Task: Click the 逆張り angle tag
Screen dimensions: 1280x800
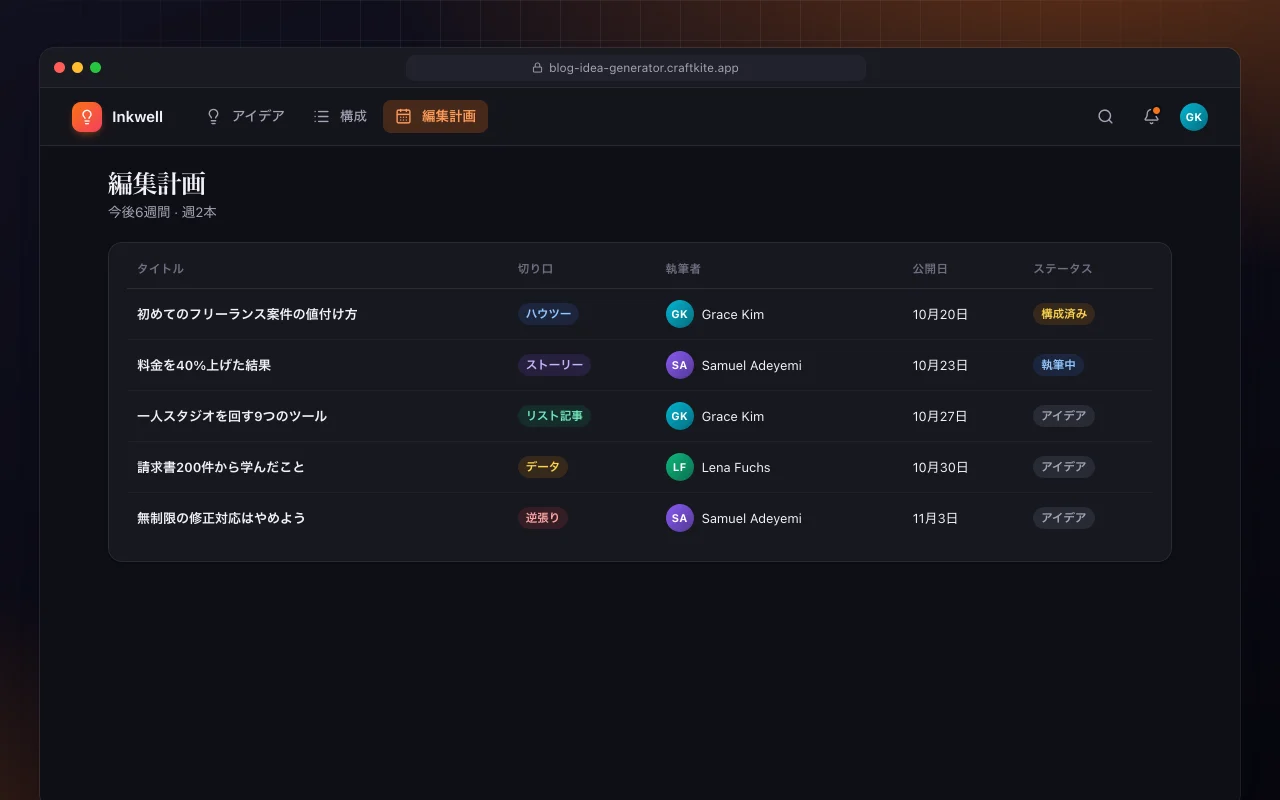Action: [543, 518]
